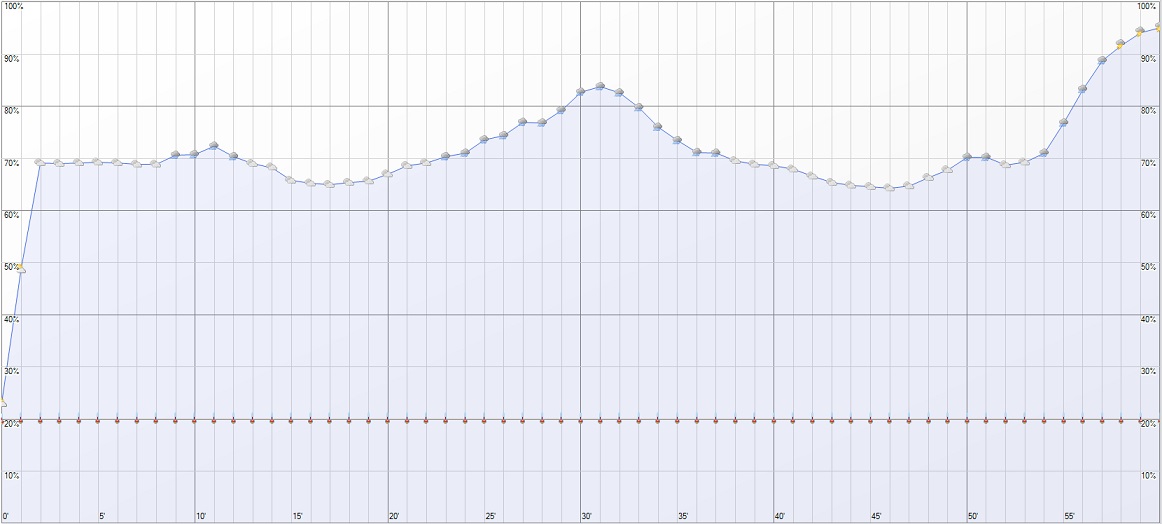Select the red marker on the 30-minute gridline
1162x524 pixels.
(580, 420)
